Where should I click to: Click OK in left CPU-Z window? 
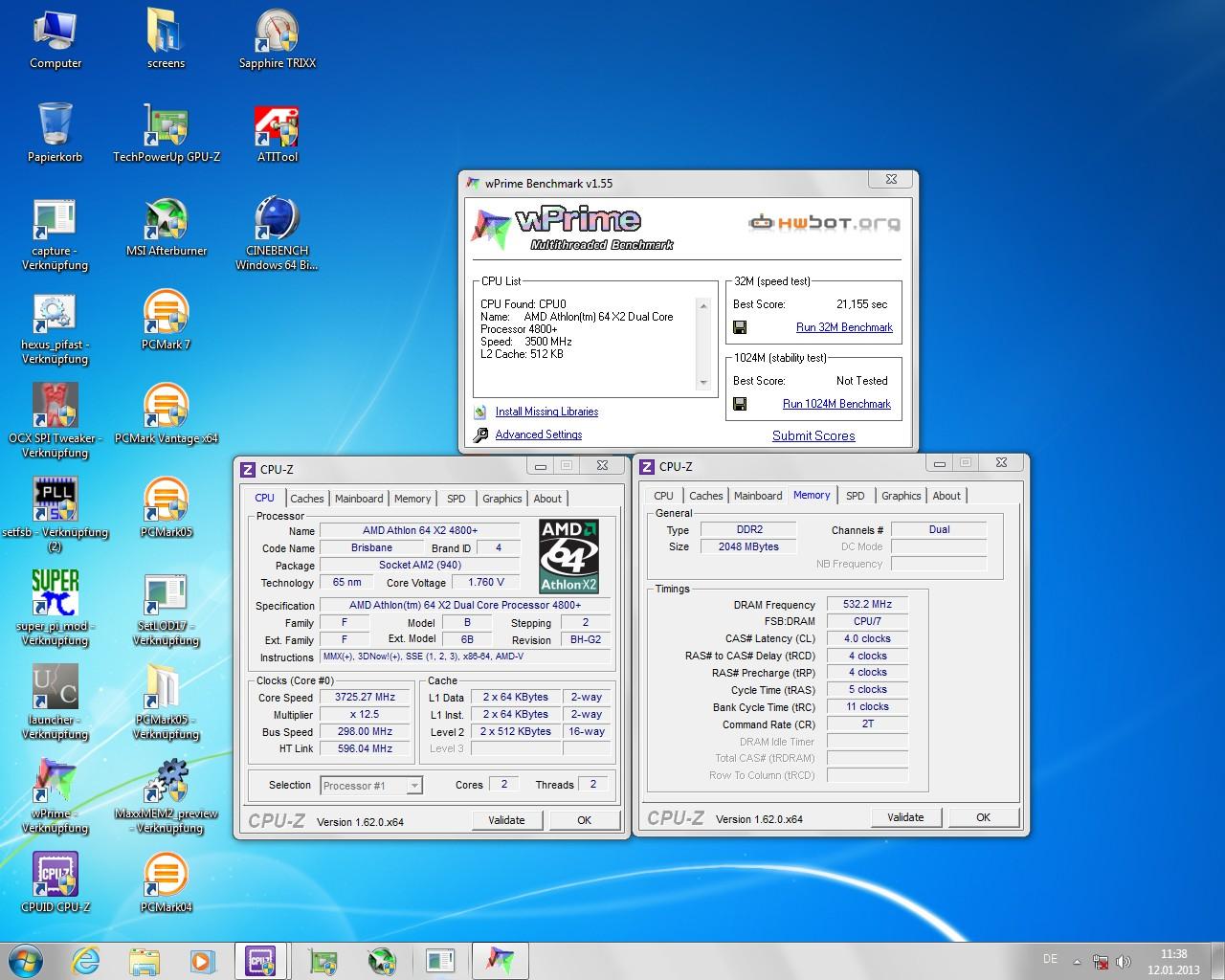(x=585, y=820)
